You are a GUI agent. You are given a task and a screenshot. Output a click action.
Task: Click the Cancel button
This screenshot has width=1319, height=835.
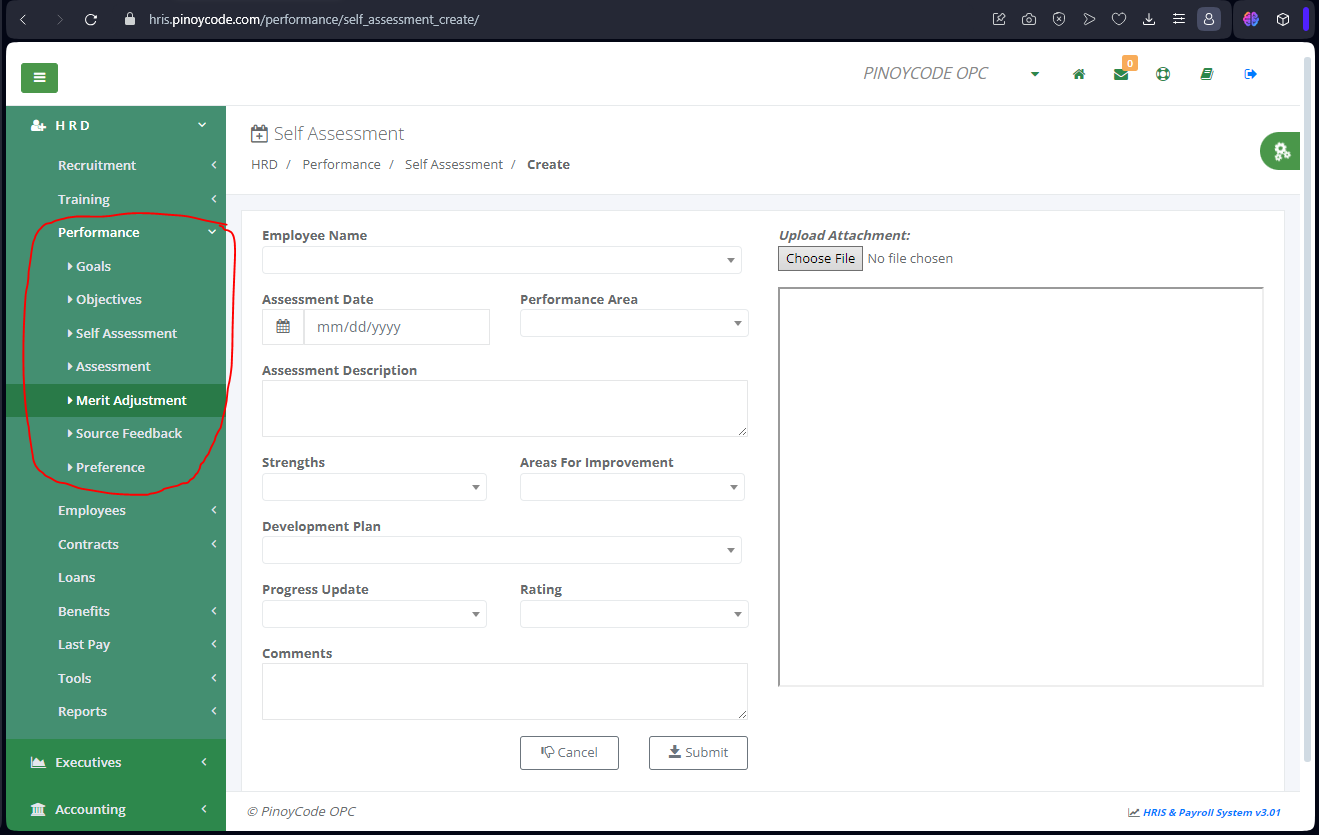pyautogui.click(x=569, y=752)
